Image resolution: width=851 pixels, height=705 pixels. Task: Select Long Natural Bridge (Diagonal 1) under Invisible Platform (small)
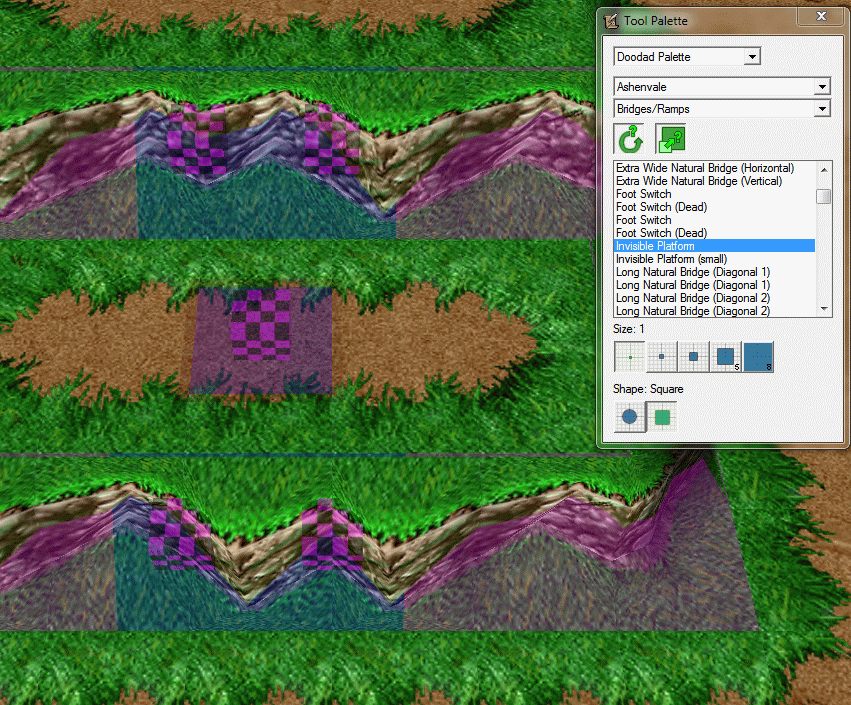click(693, 272)
